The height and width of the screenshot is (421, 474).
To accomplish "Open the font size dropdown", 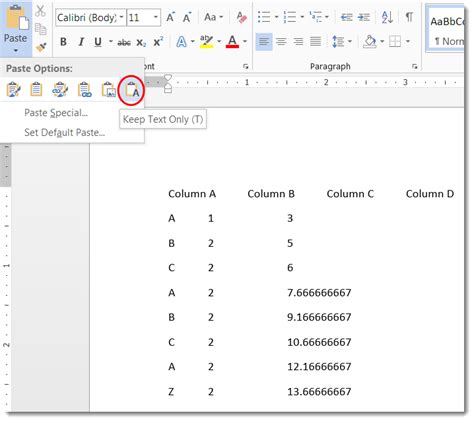I will 155,17.
